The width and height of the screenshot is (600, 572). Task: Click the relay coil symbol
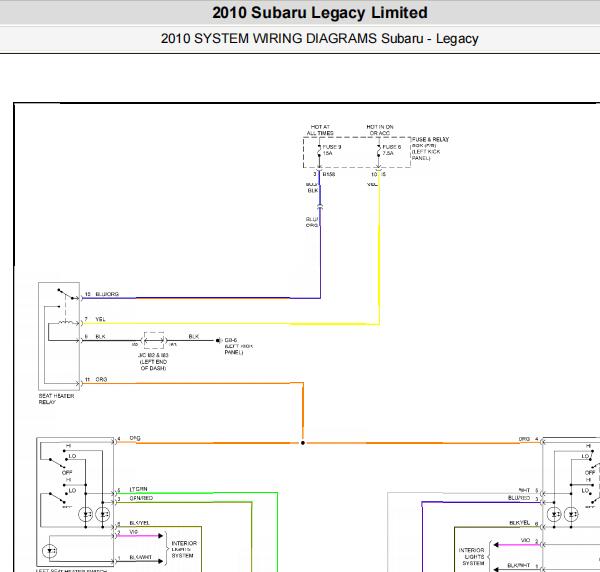67,323
